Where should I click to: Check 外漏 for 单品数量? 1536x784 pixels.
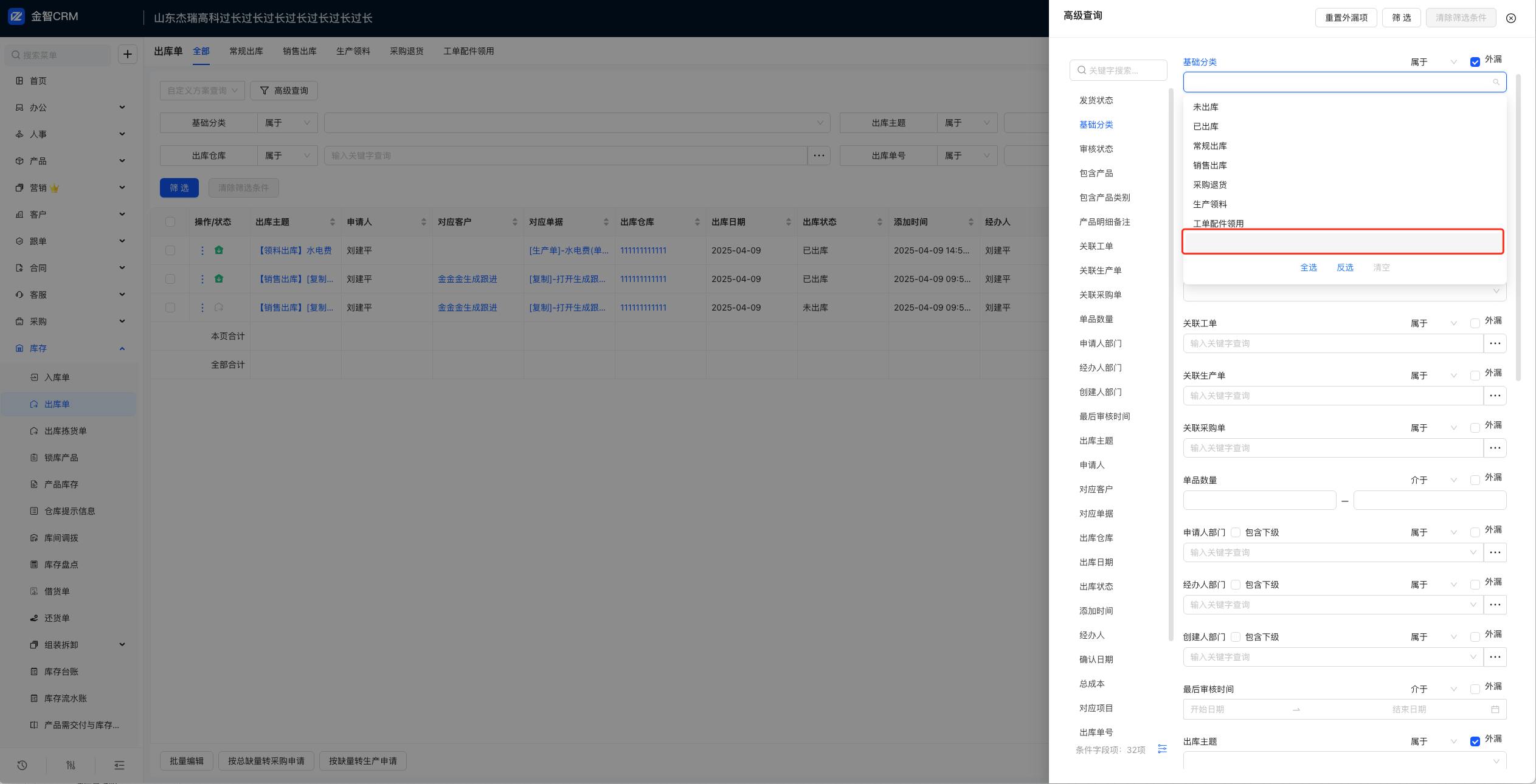[x=1475, y=480]
